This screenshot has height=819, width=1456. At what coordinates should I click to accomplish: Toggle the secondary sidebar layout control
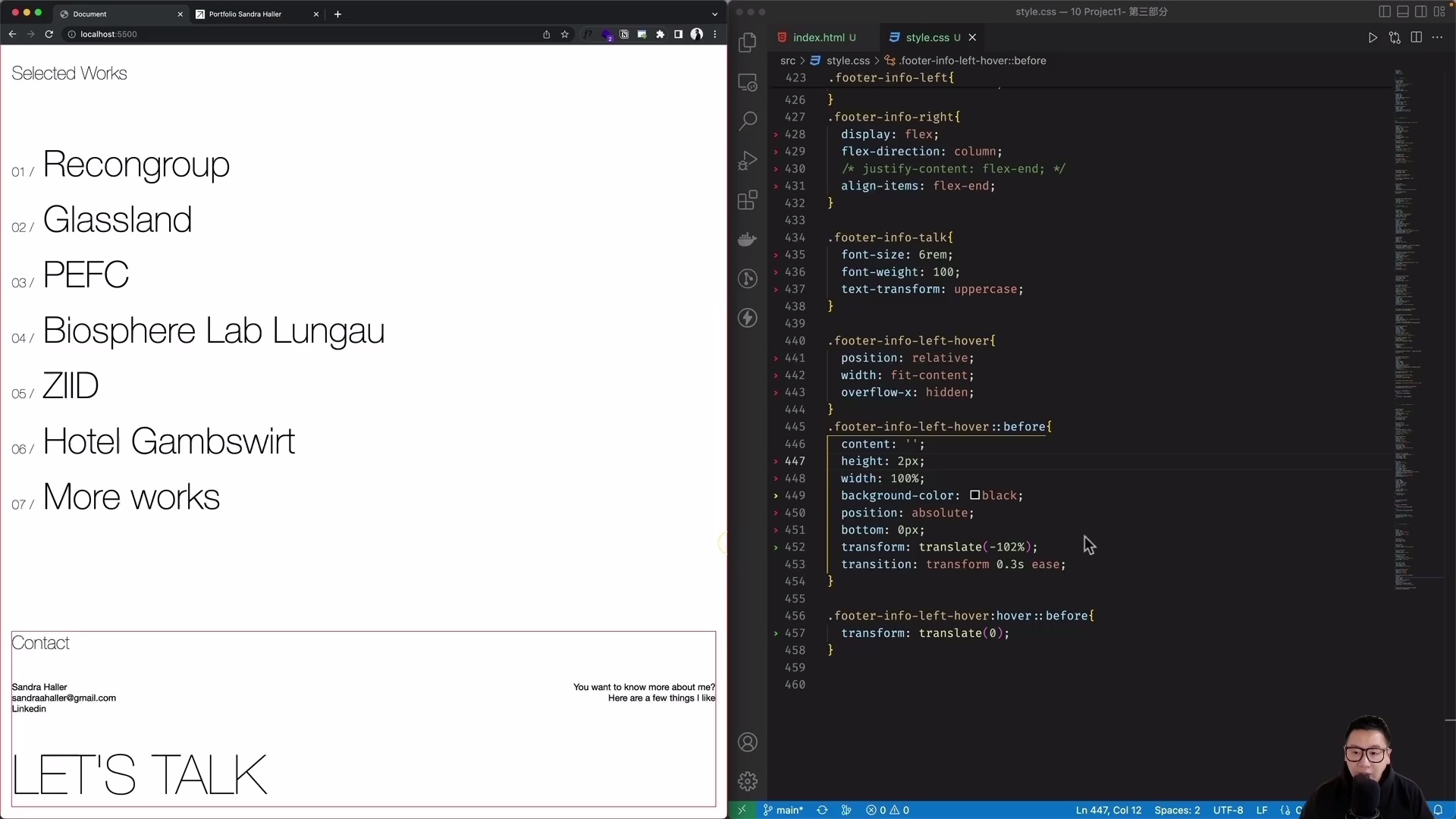click(x=1420, y=11)
